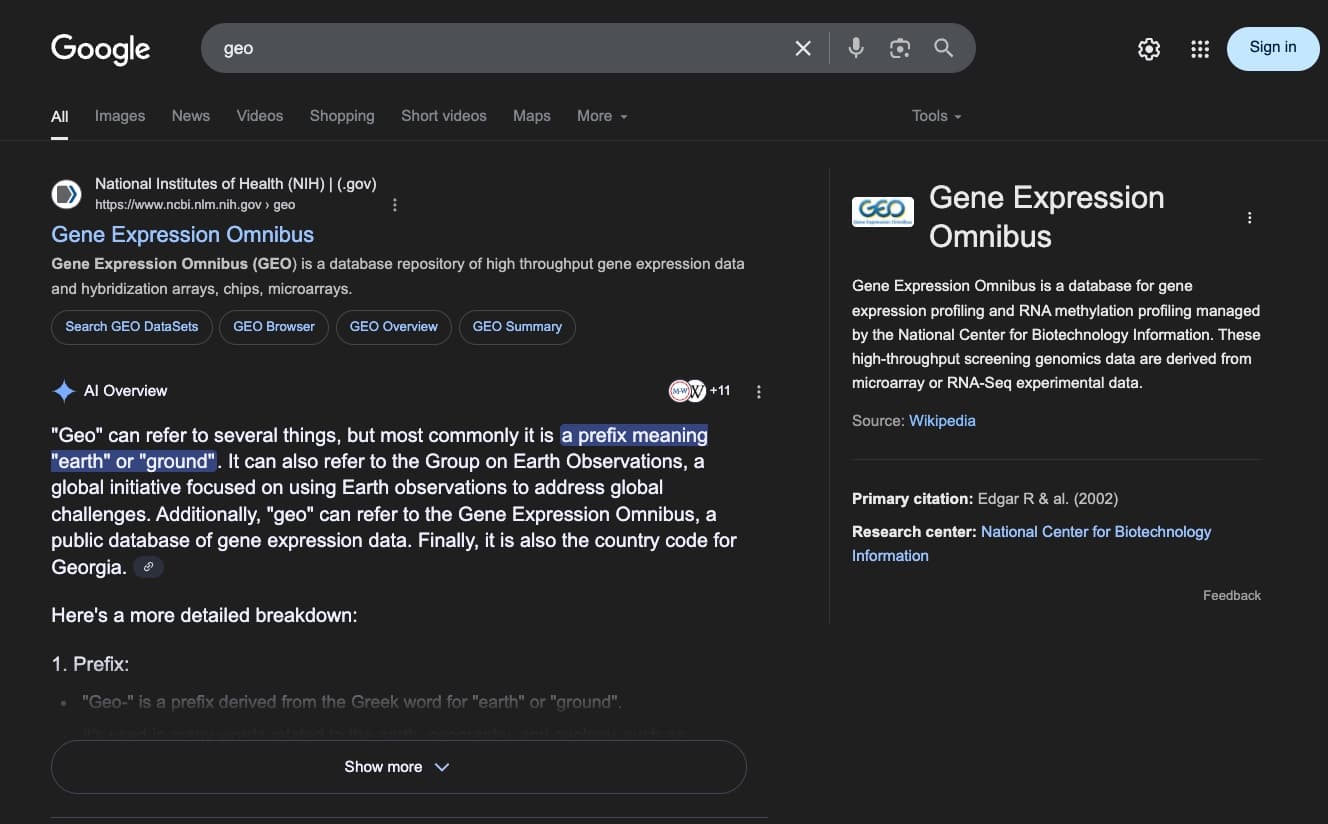Select the All tab
Viewport: 1328px width, 824px height.
pyautogui.click(x=60, y=116)
